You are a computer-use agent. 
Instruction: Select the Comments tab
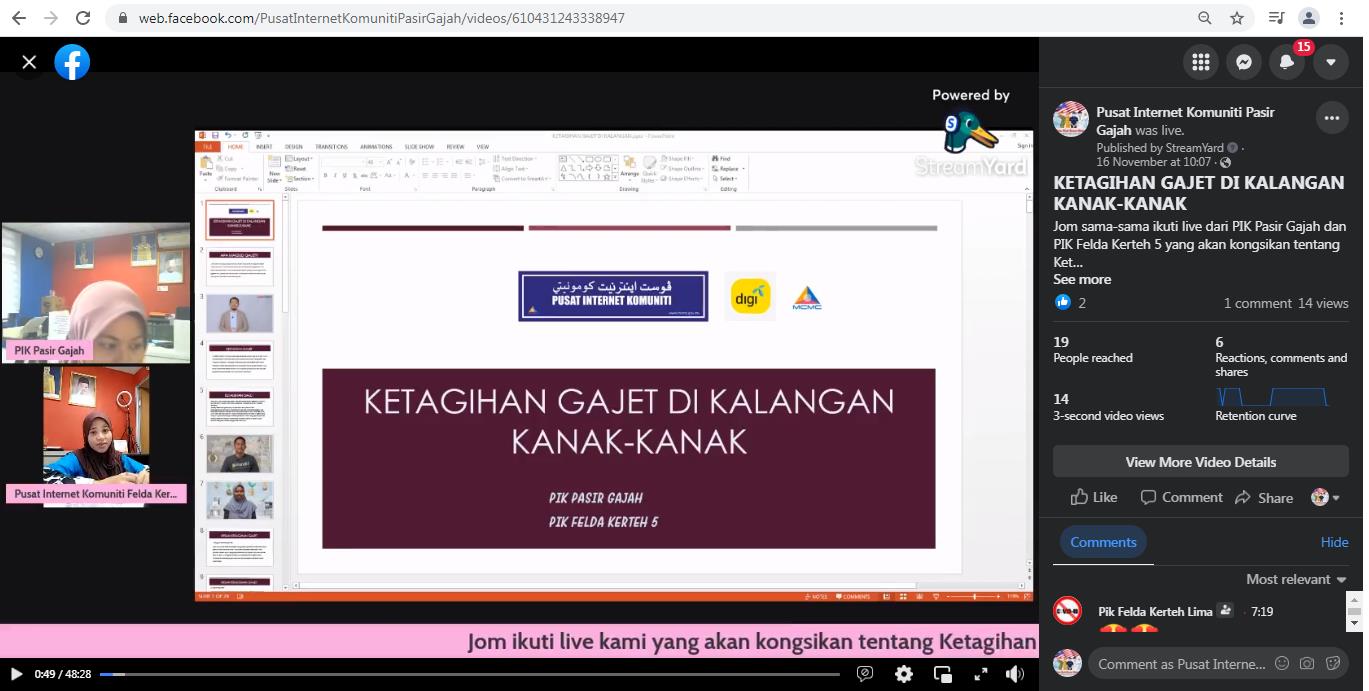pos(1103,542)
